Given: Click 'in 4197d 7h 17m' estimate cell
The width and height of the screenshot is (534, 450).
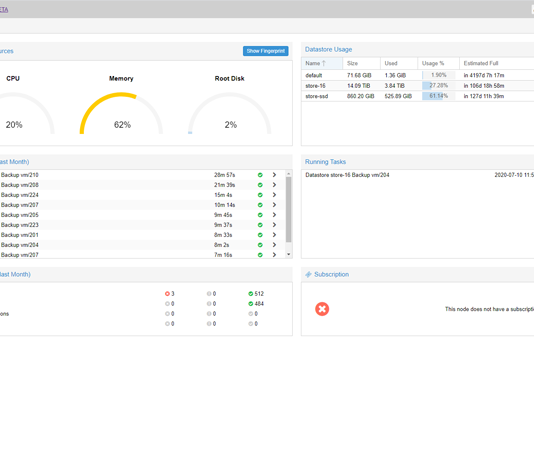Looking at the screenshot, I should (x=484, y=75).
